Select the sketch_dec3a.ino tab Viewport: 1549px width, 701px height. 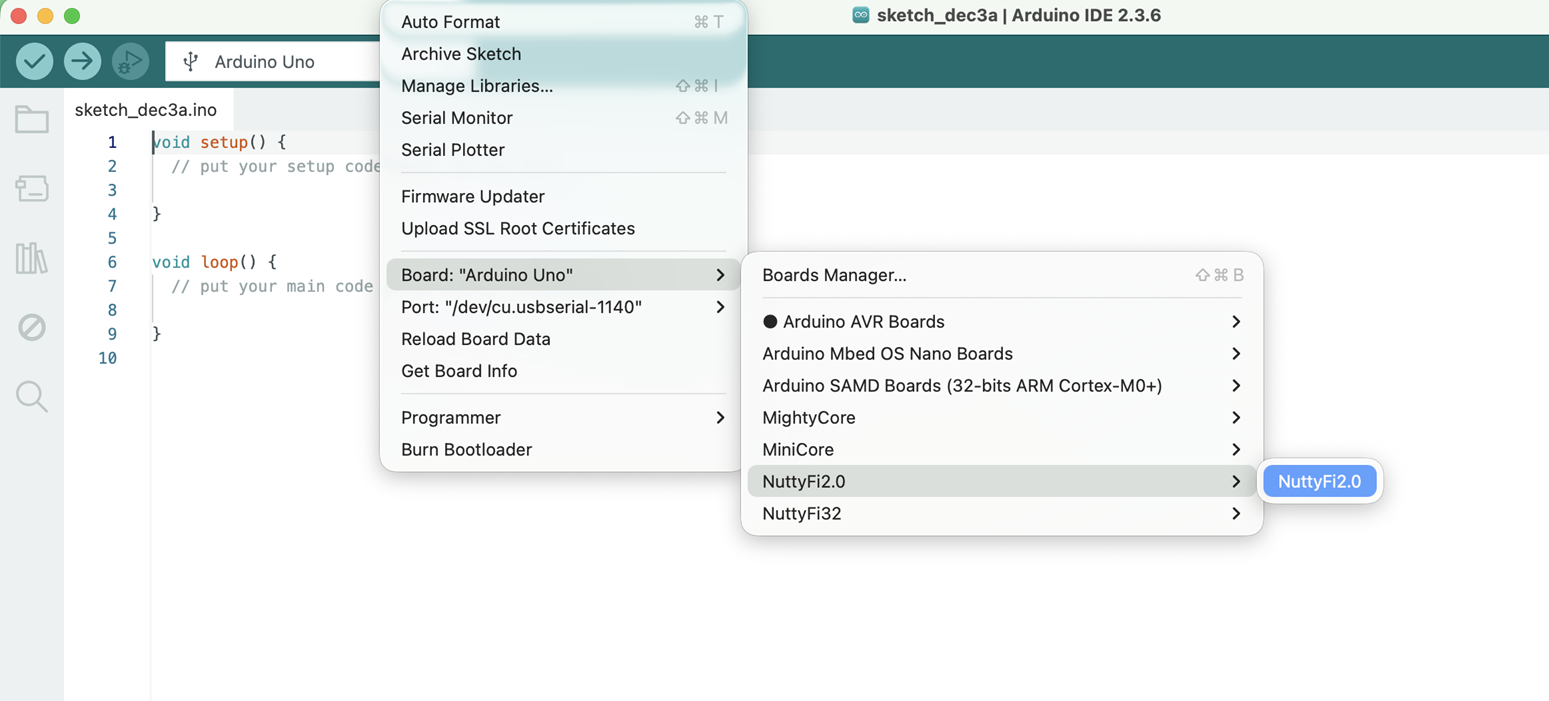pos(146,110)
